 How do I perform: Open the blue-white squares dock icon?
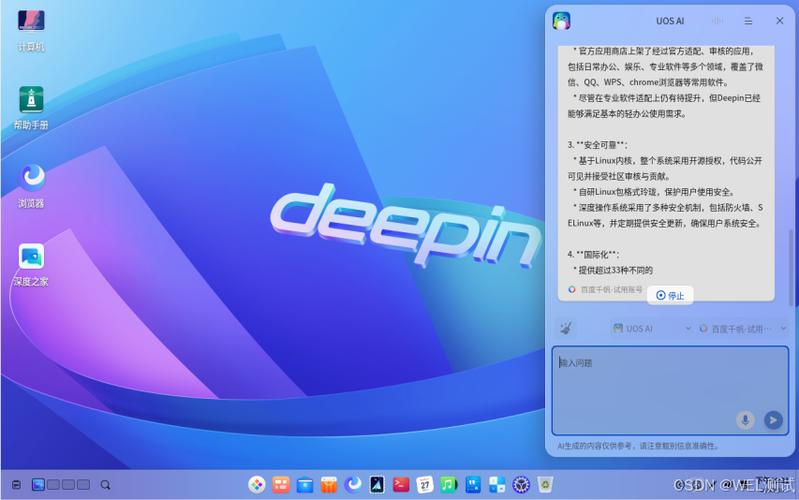tap(497, 484)
